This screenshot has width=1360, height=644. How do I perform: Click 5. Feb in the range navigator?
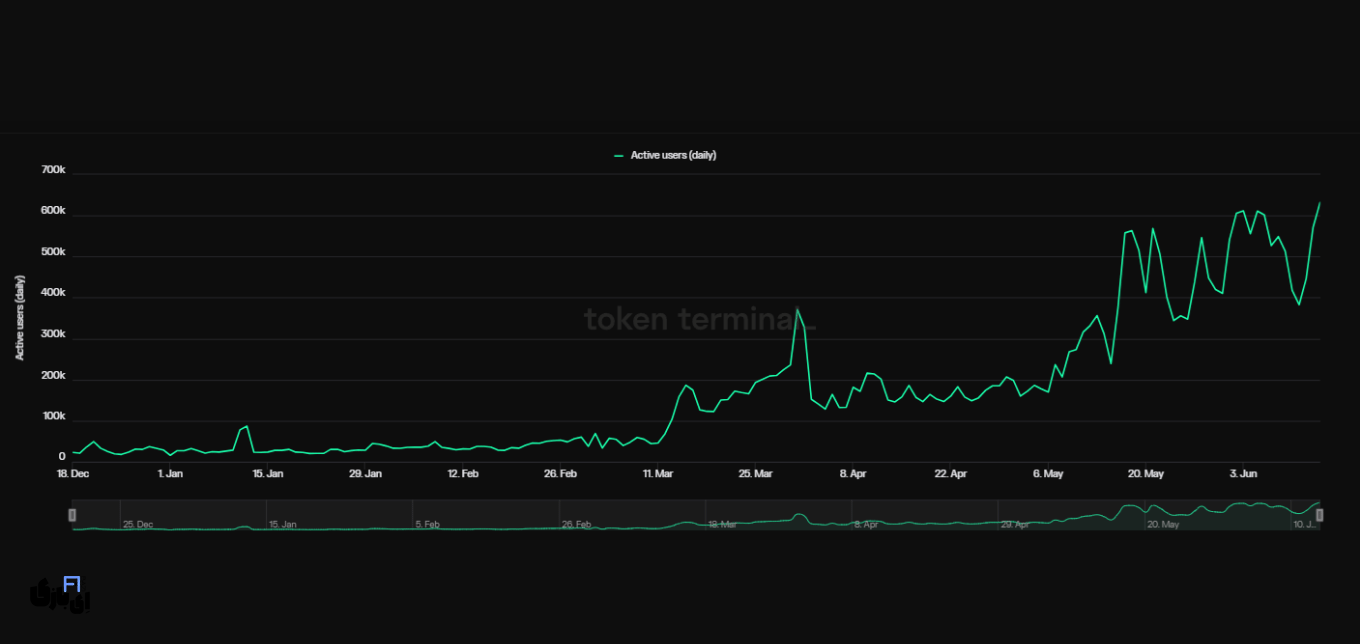pyautogui.click(x=430, y=524)
